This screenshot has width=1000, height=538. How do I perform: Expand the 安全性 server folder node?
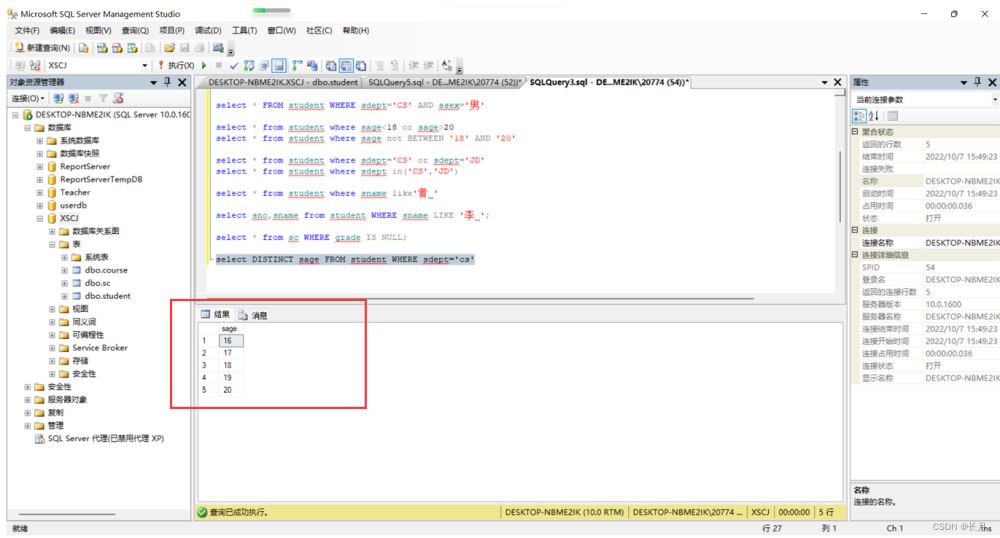tap(28, 387)
